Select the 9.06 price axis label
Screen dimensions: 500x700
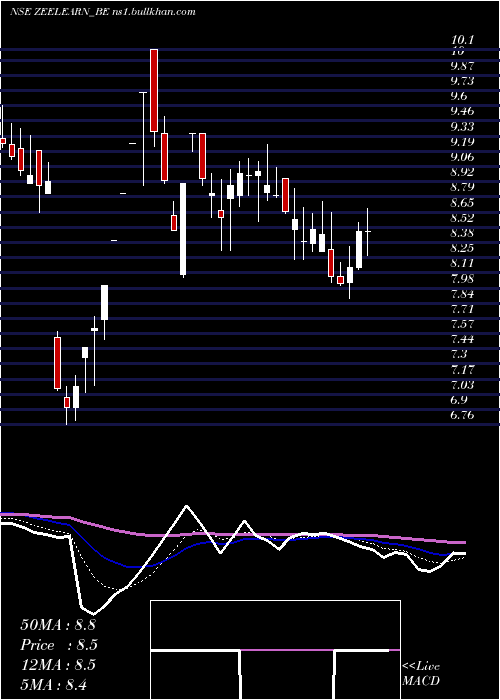tap(462, 157)
